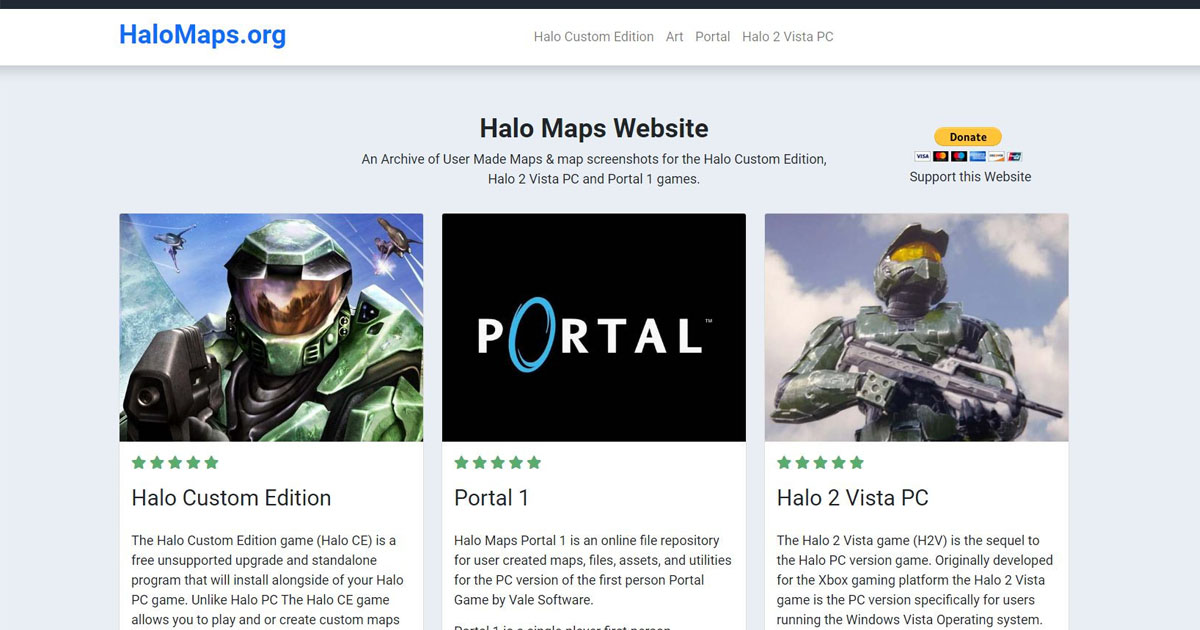Screen dimensions: 1200x630
Task: Click the Portal logo image
Action: click(593, 326)
